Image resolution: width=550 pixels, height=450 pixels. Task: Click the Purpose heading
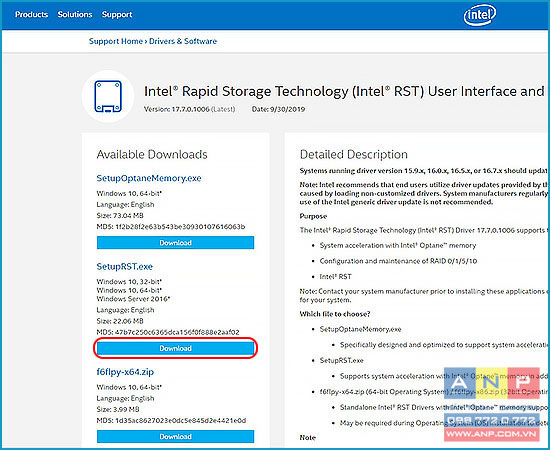coord(313,216)
